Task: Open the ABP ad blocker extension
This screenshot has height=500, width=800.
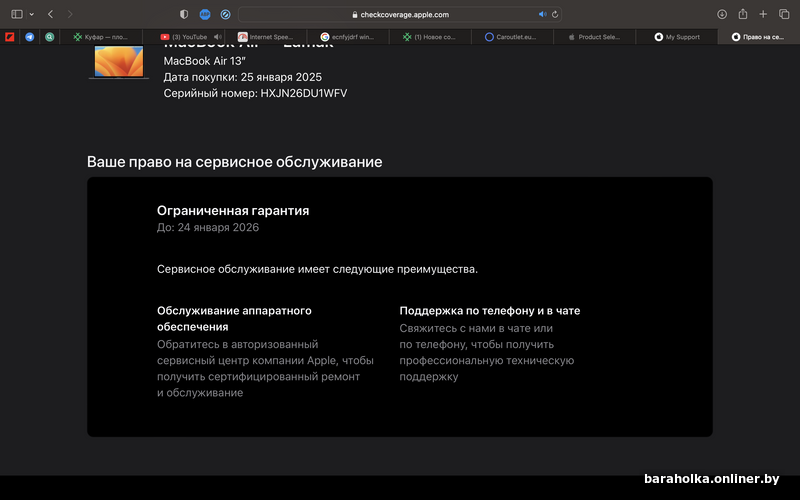Action: 205,14
